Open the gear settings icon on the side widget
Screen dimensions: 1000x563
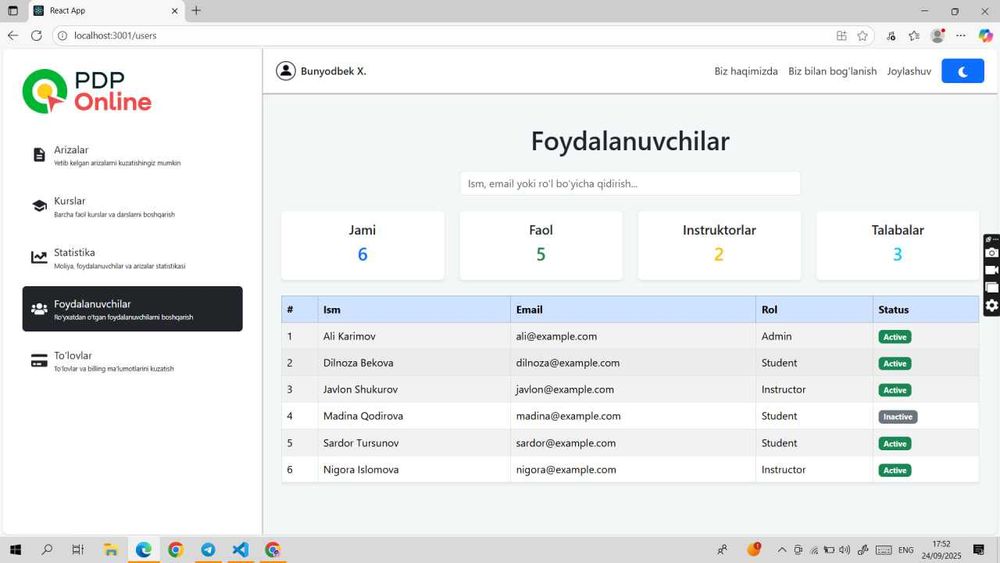992,305
